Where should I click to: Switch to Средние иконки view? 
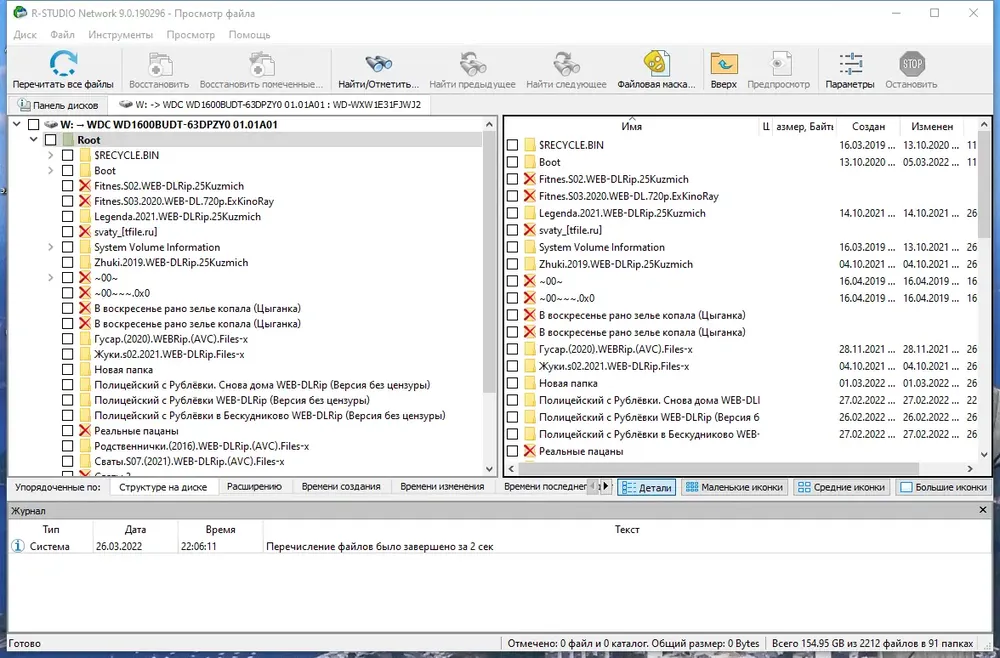842,487
